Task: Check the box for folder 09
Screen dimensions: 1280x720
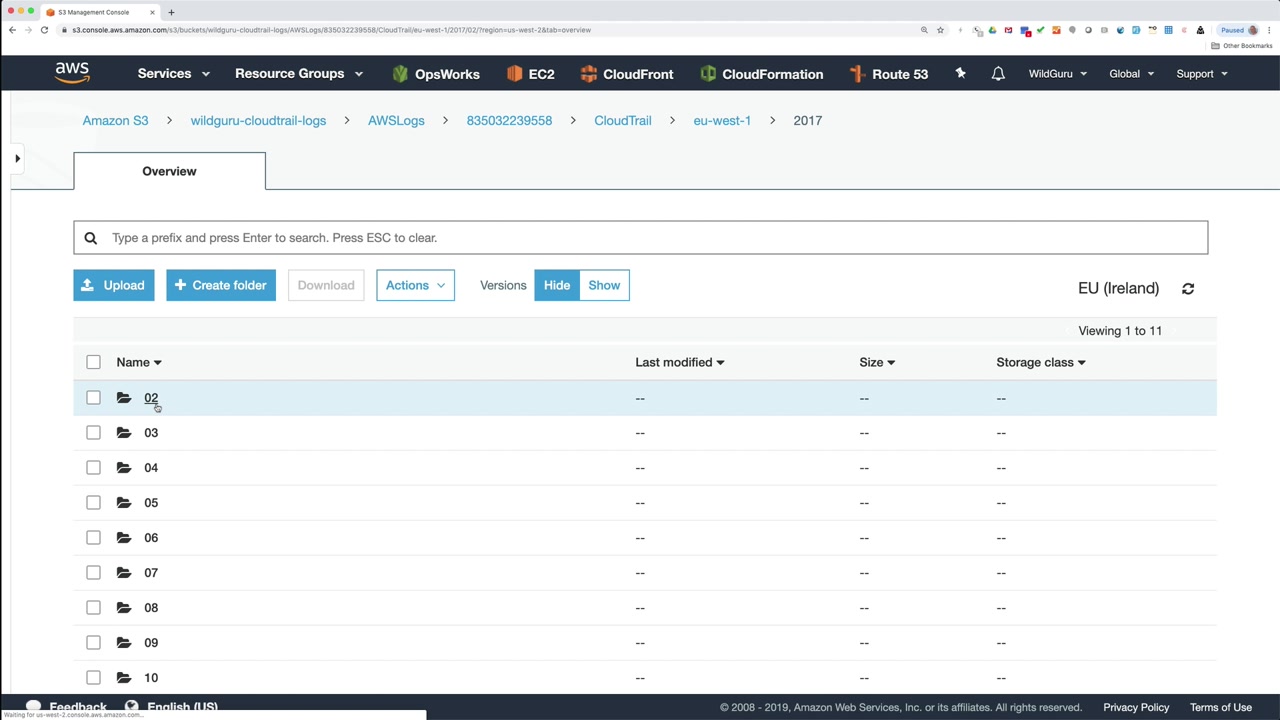Action: click(93, 643)
